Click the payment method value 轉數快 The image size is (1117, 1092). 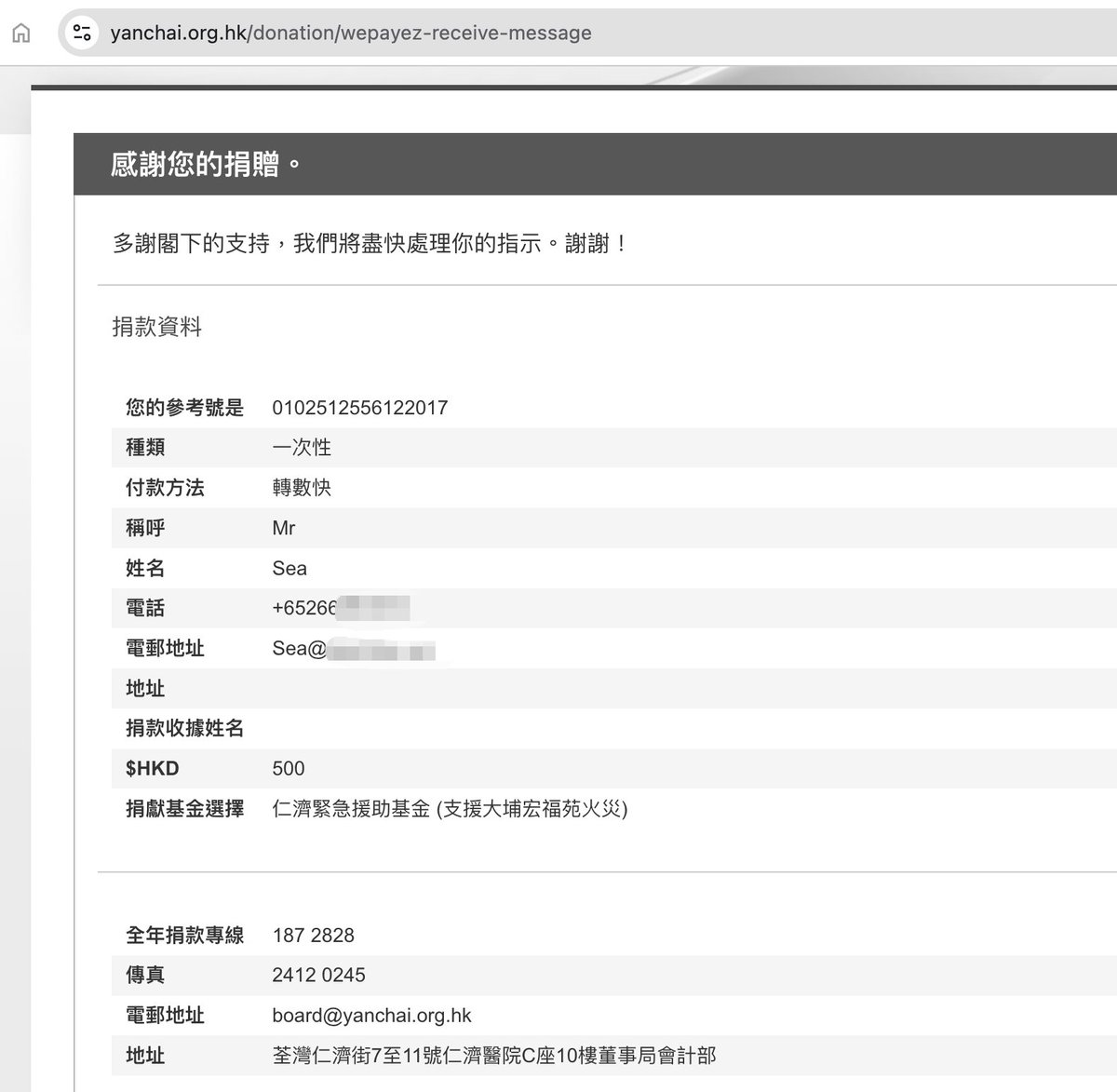point(302,488)
